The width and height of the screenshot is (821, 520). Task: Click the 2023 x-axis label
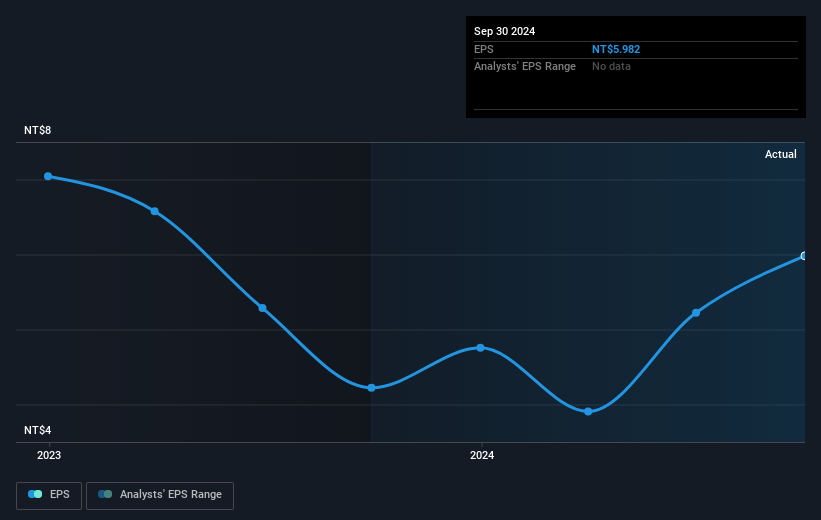[x=49, y=455]
